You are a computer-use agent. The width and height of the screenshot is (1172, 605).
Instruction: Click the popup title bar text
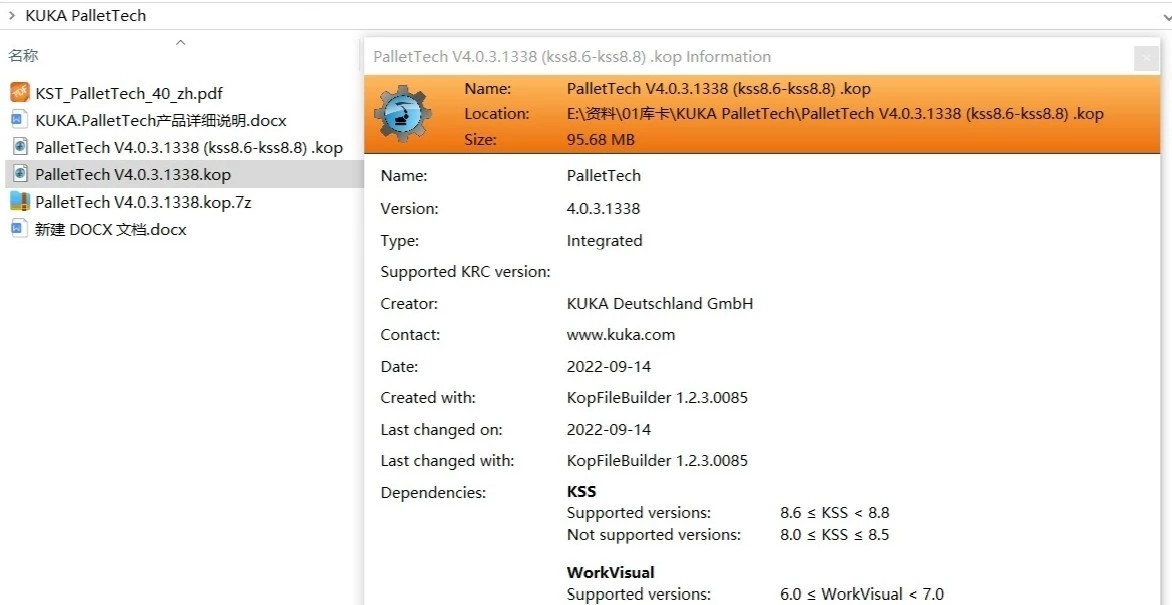point(572,57)
